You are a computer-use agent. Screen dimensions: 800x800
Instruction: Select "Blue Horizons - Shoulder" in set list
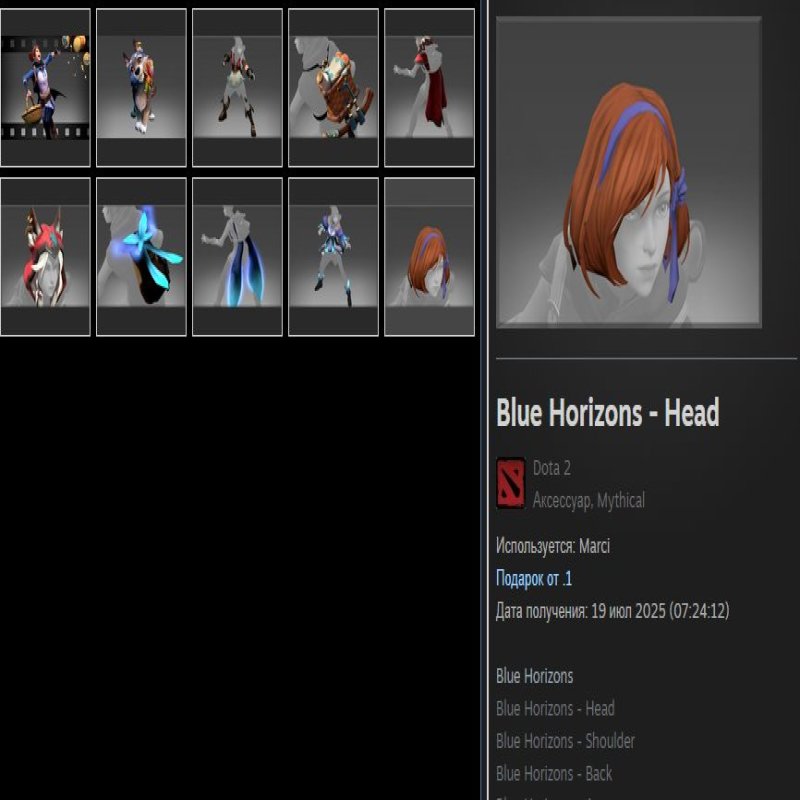point(565,741)
